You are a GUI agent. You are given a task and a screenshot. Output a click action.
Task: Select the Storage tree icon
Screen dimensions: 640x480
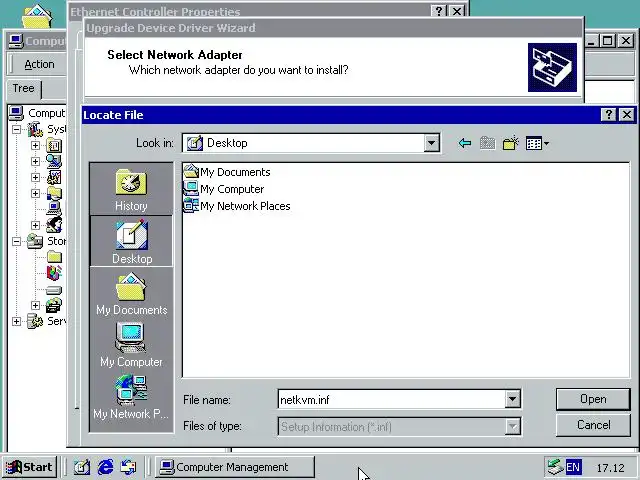click(36, 241)
